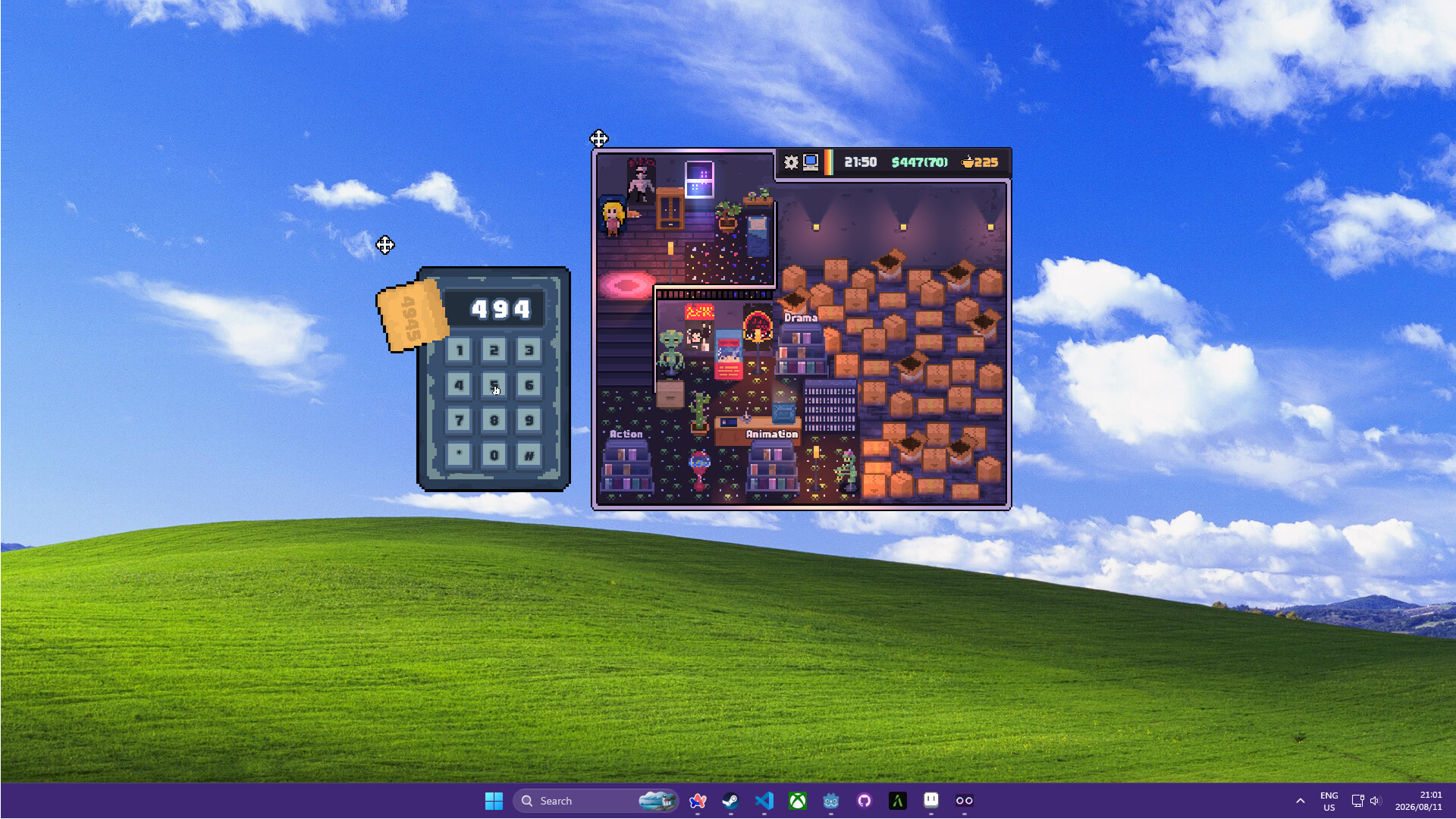Select the Drama shelf

coord(802,350)
